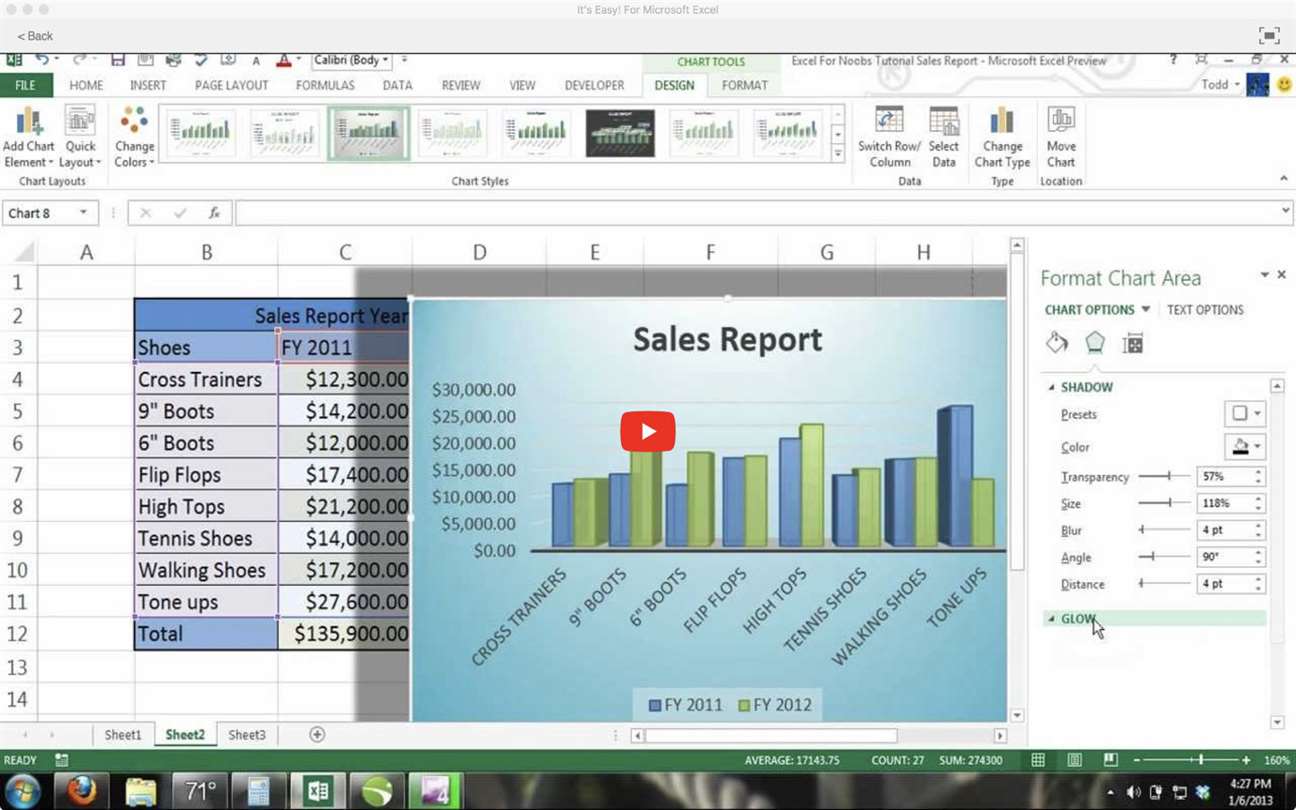Switch to the PAGE LAYOUT tab

click(231, 85)
